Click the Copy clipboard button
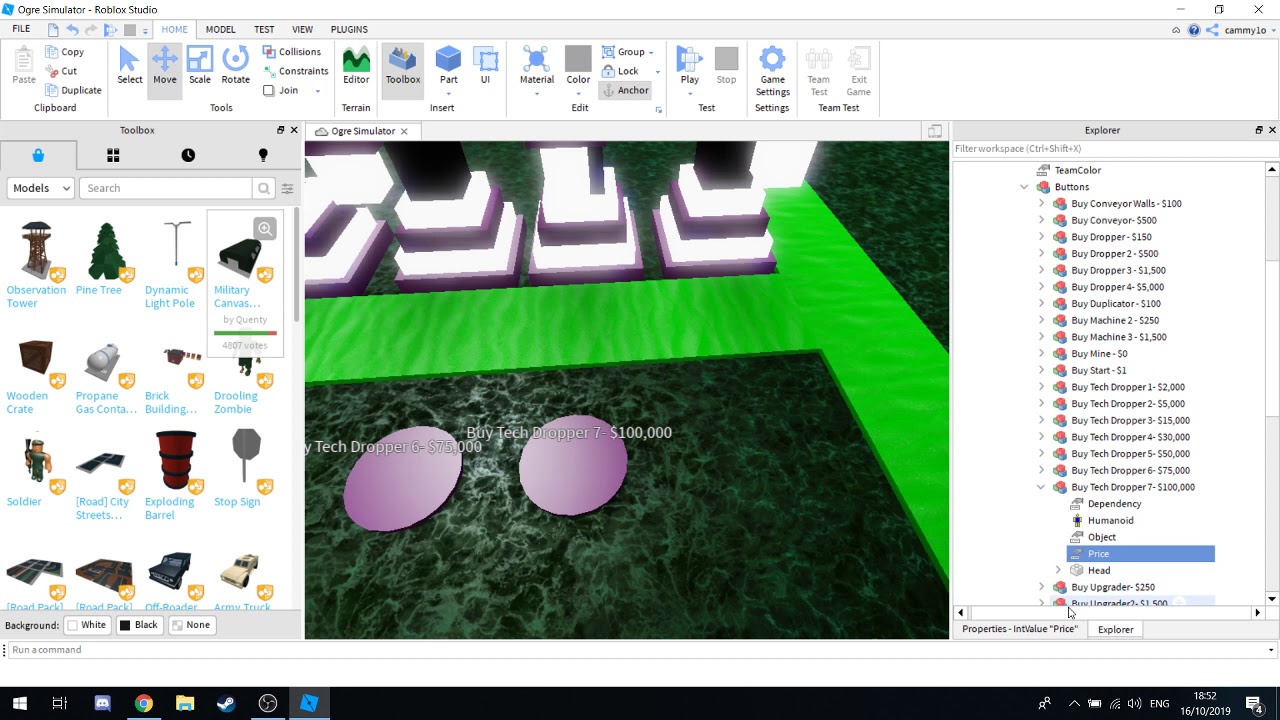 [x=63, y=52]
